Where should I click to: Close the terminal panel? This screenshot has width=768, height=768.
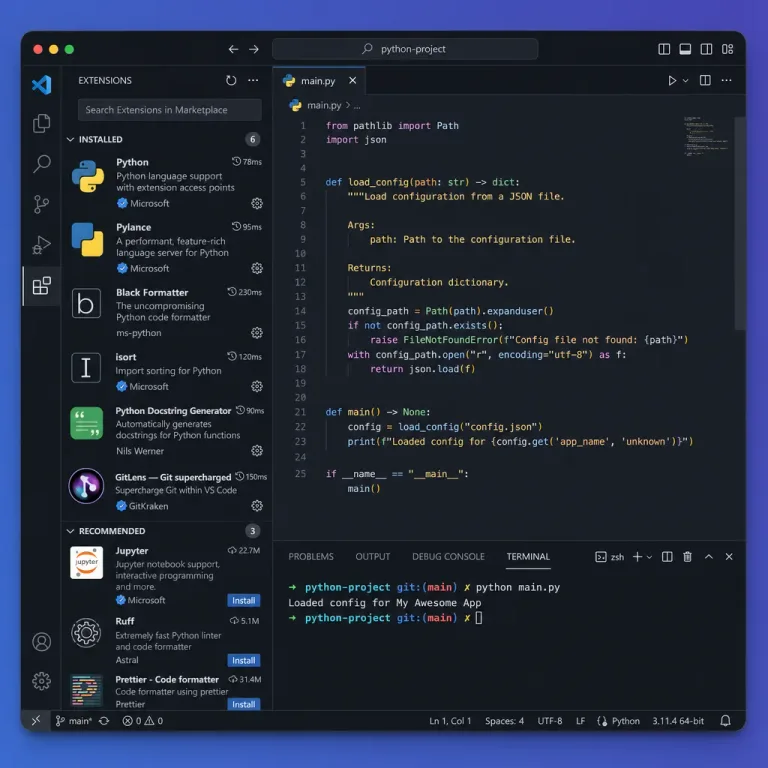pos(729,557)
